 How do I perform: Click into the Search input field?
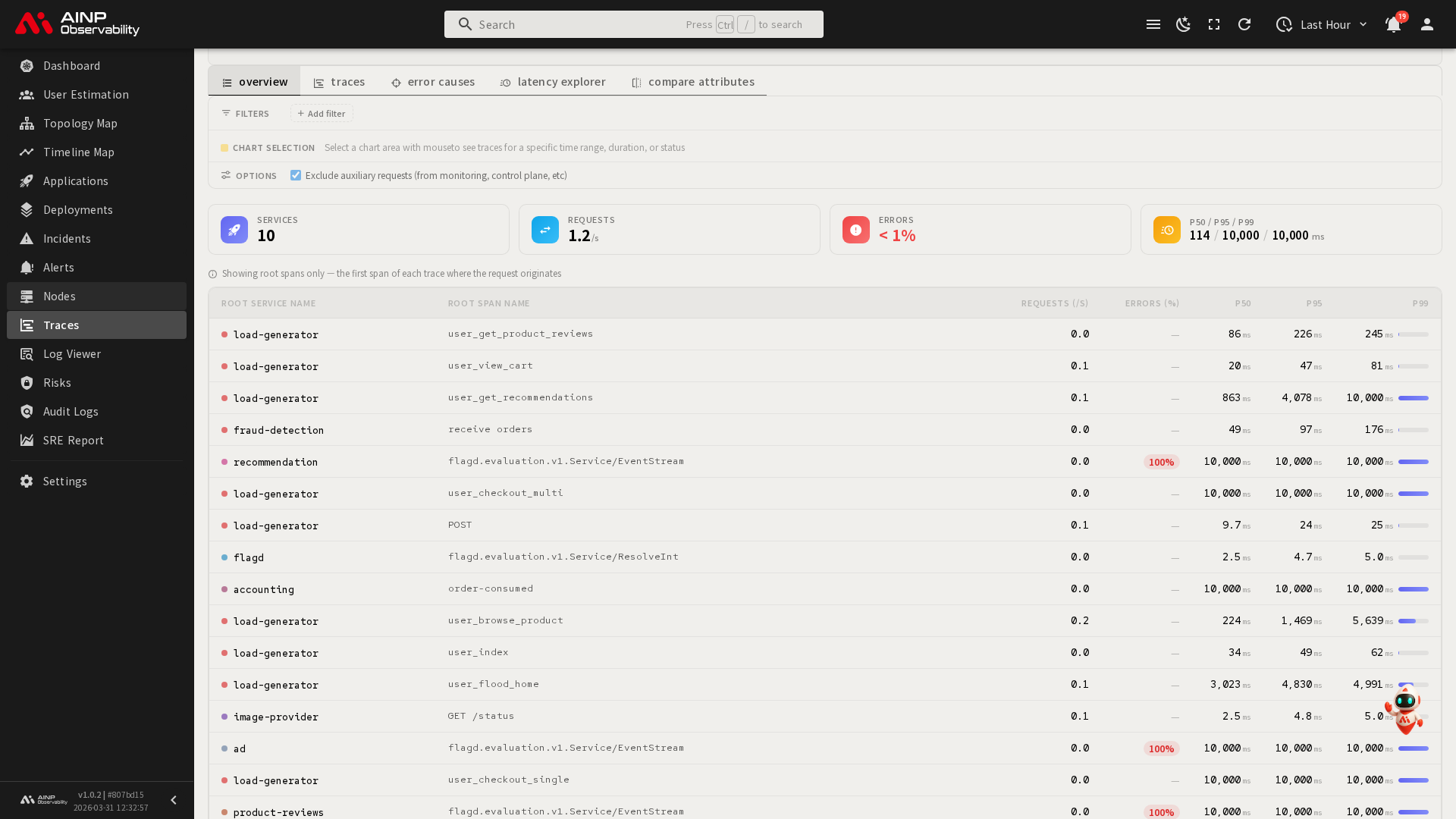[x=576, y=24]
